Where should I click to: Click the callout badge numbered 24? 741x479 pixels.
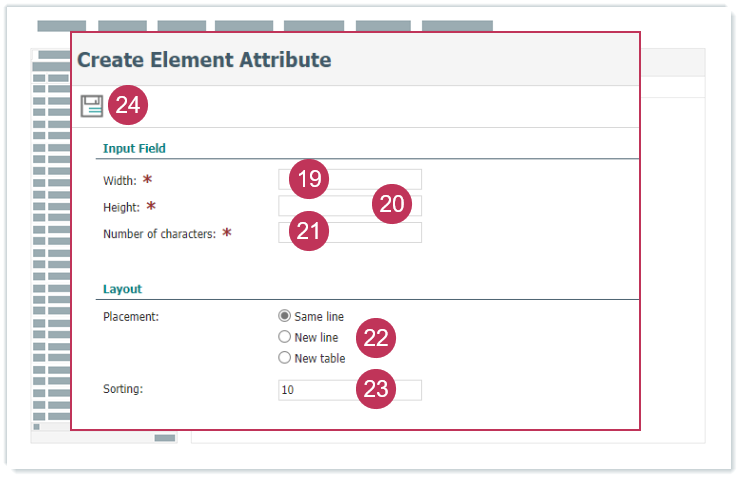pos(128,106)
